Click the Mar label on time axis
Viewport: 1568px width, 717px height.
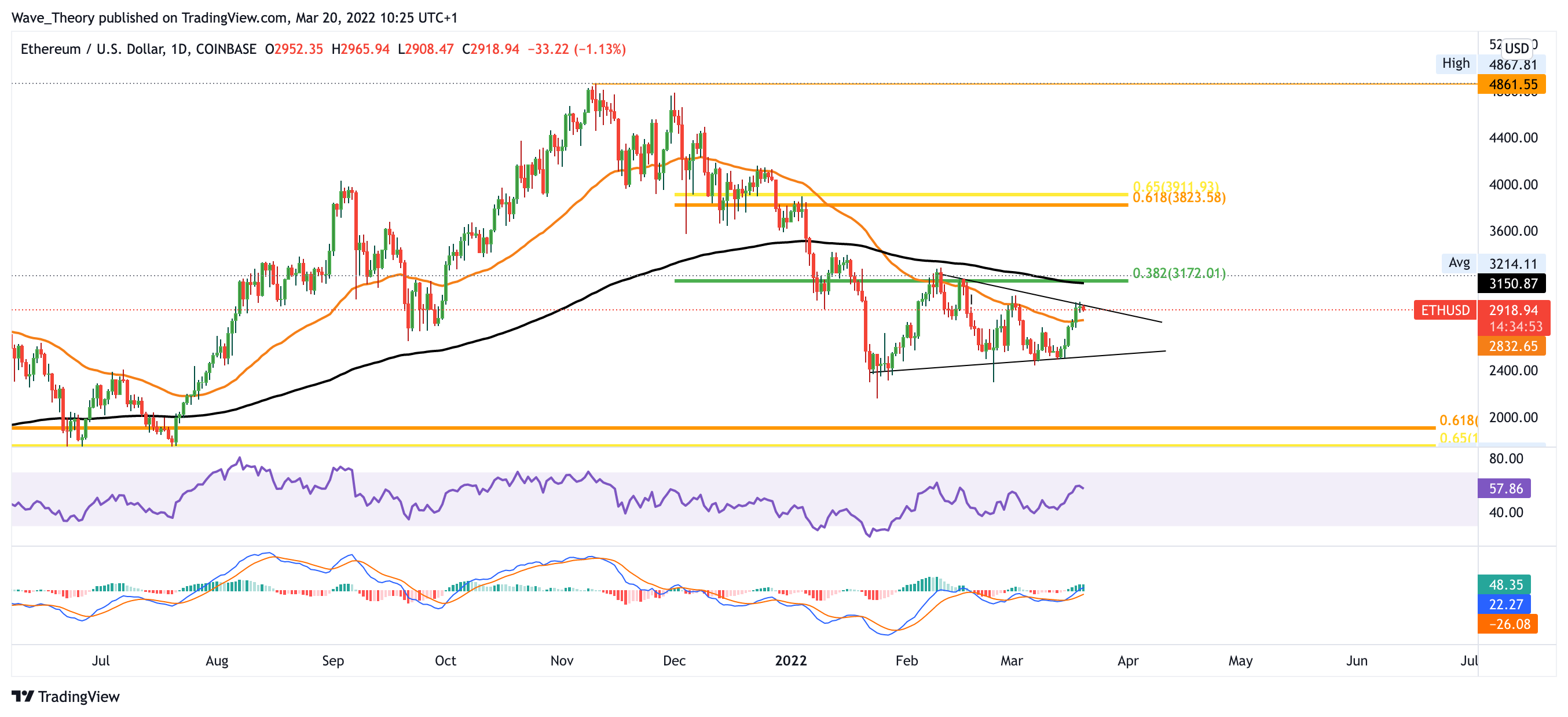point(1011,660)
